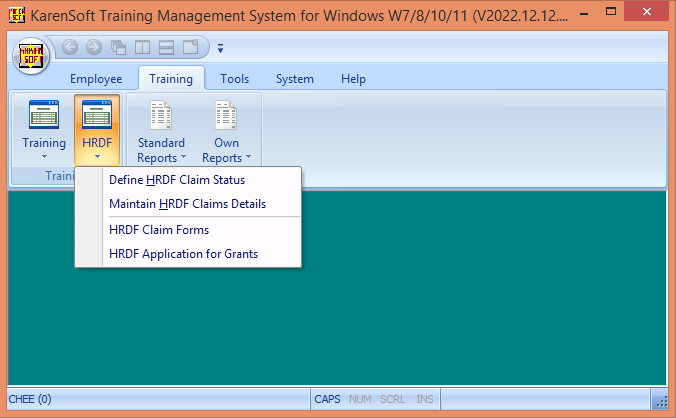Expand the quick access toolbar customize arrow
Screen dimensions: 676x418
tap(220, 48)
